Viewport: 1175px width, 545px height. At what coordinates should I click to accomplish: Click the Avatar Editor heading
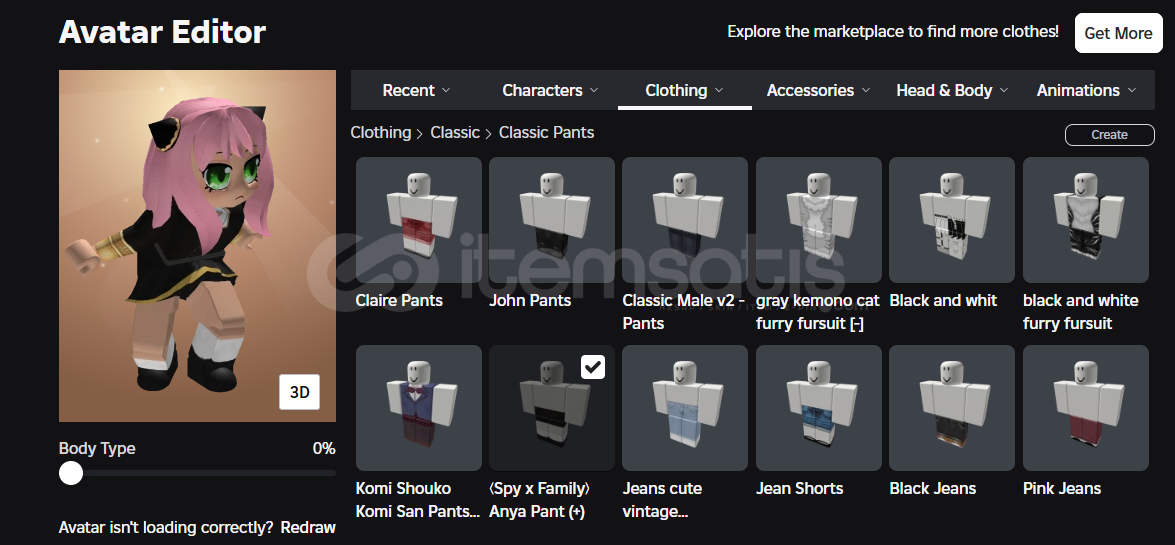pos(163,32)
